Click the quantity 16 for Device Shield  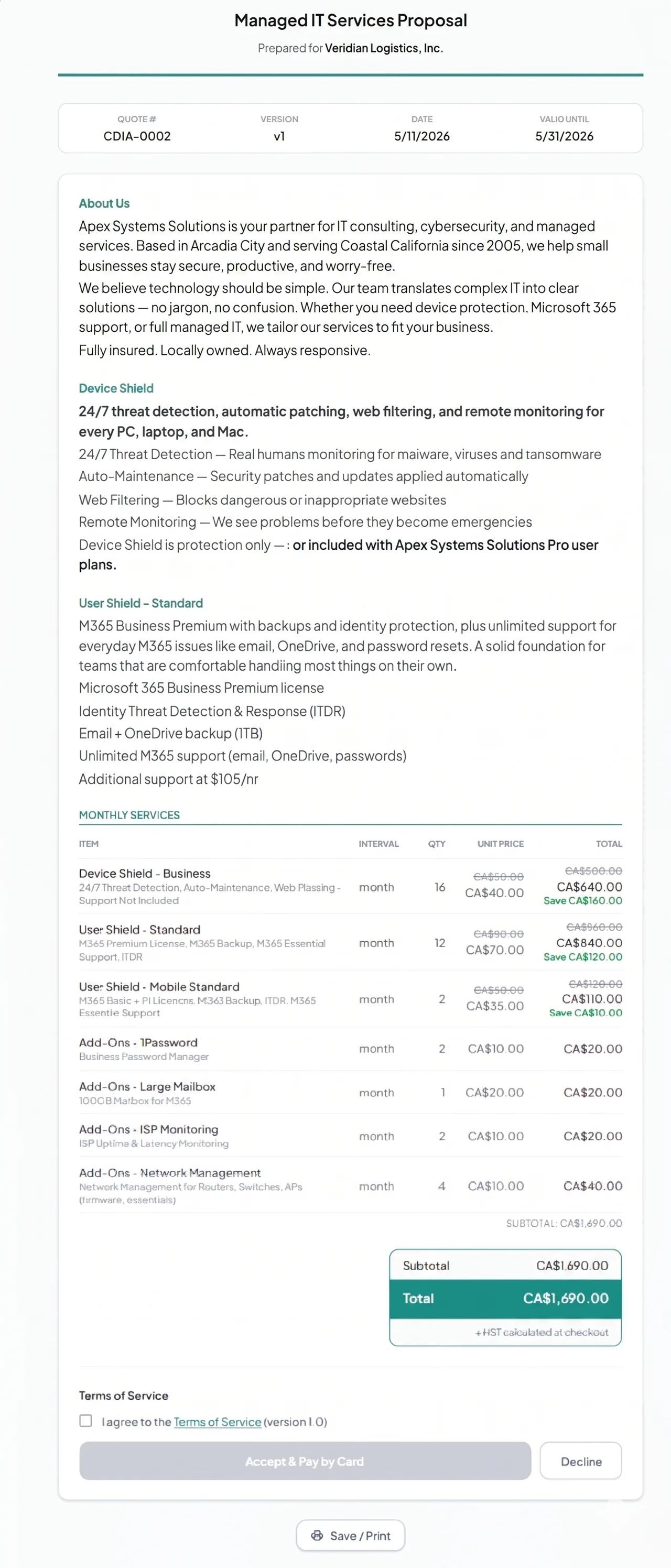(440, 887)
